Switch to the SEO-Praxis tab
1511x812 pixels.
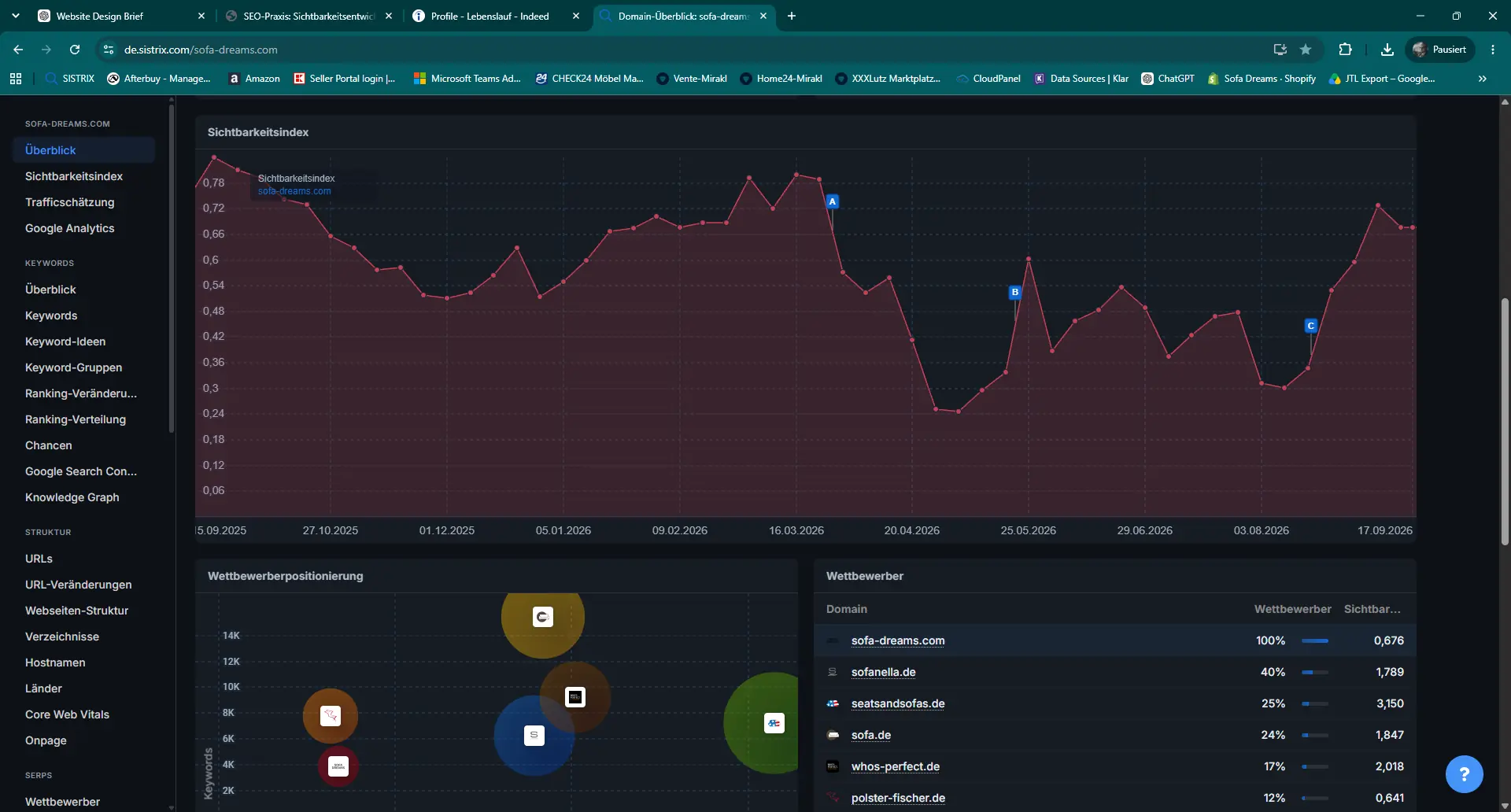[x=308, y=16]
